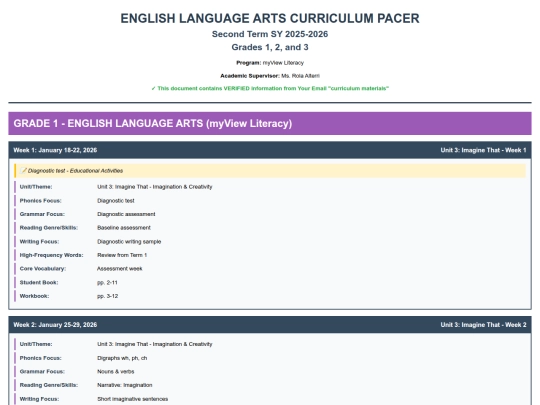Image resolution: width=540 pixels, height=405 pixels.
Task: Click the "Program:" bold label
Action: [249, 63]
